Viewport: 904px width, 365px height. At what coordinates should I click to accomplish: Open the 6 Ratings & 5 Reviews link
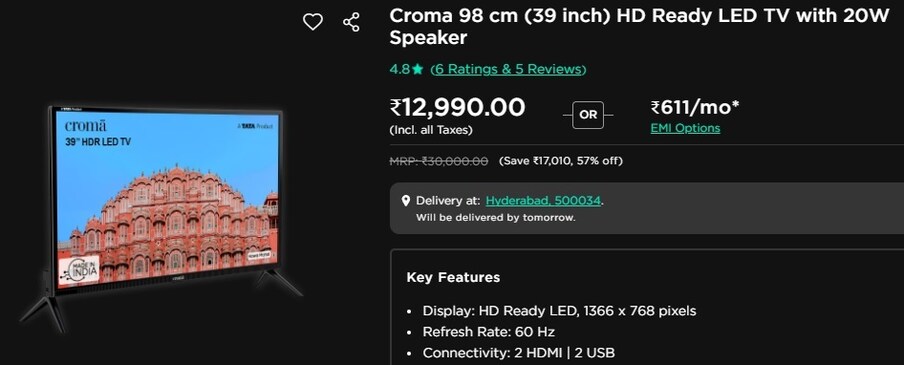click(x=508, y=69)
